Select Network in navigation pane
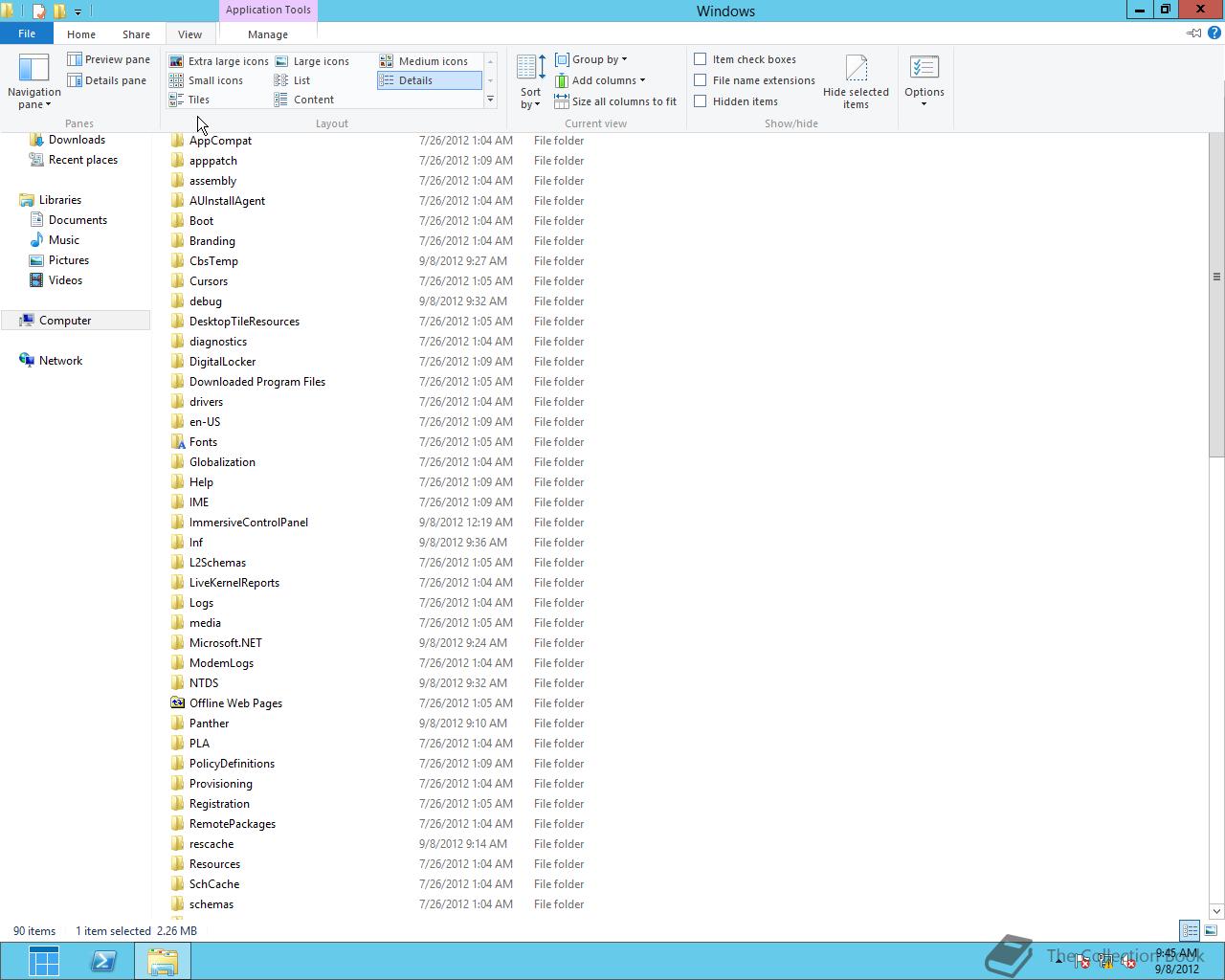 click(51, 361)
